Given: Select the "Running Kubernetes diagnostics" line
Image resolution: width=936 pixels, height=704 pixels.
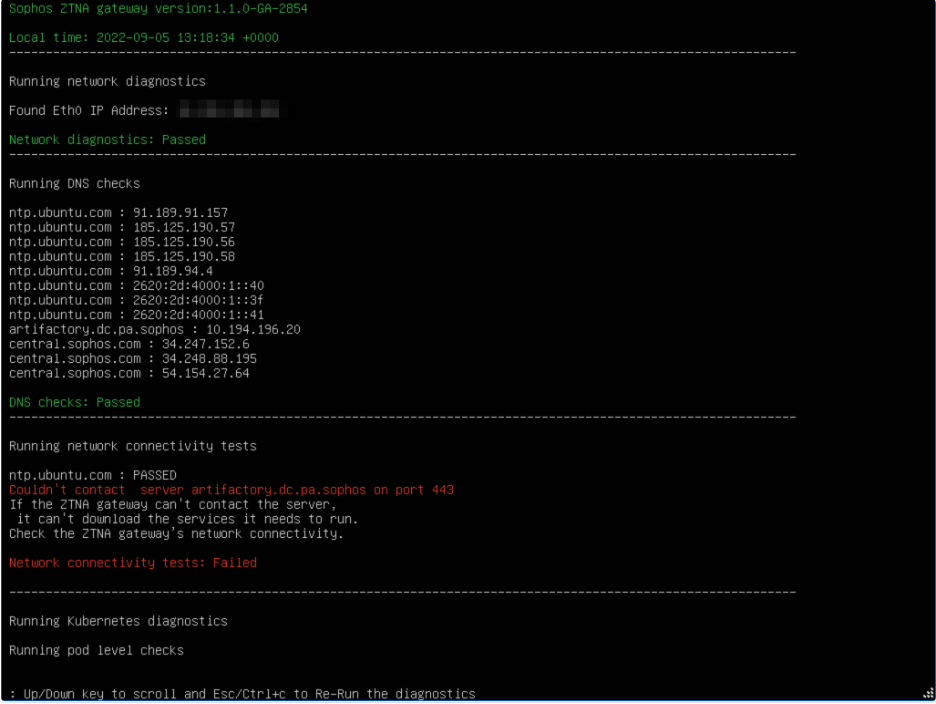Looking at the screenshot, I should pos(118,622).
